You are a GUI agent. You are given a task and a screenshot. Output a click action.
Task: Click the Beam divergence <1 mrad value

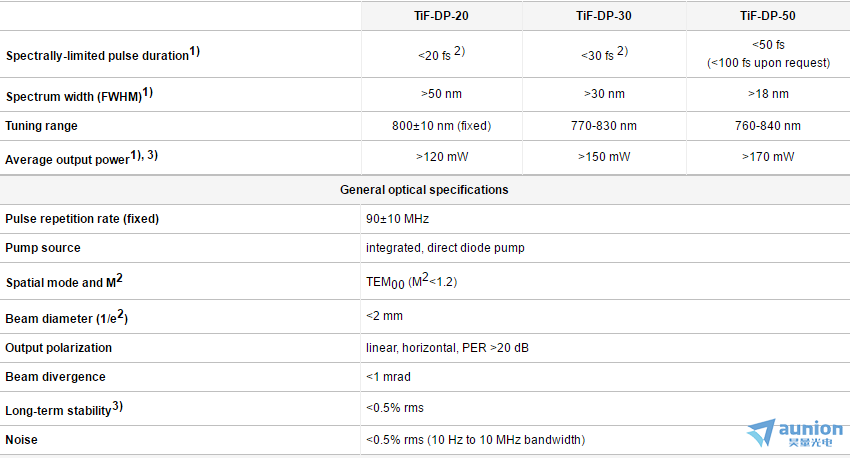point(388,377)
